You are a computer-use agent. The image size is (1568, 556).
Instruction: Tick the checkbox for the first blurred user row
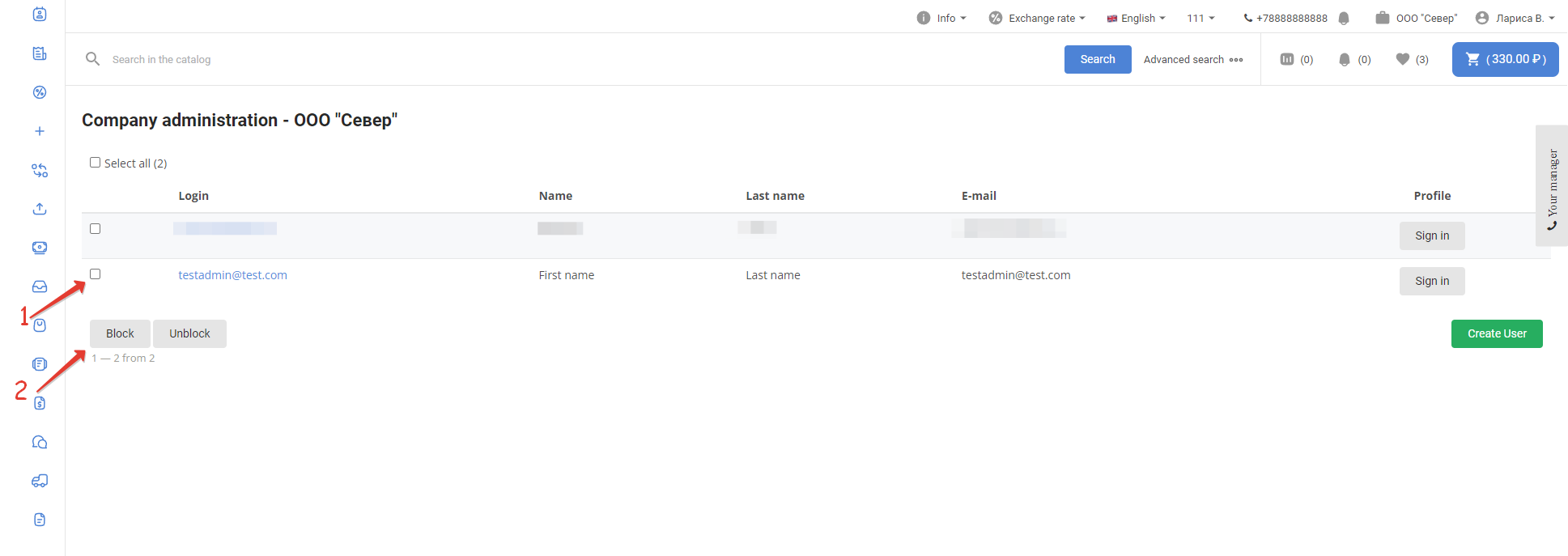tap(96, 229)
